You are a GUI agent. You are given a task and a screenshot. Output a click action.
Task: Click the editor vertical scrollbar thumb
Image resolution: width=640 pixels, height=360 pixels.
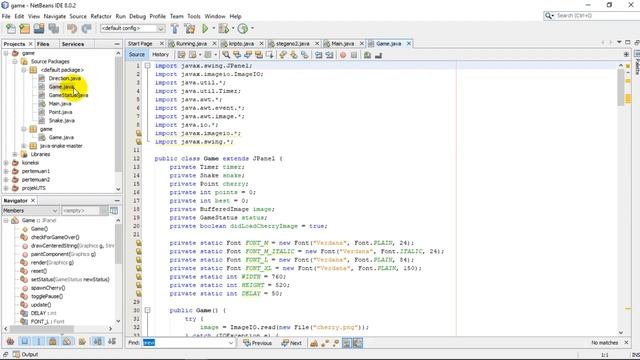621,87
